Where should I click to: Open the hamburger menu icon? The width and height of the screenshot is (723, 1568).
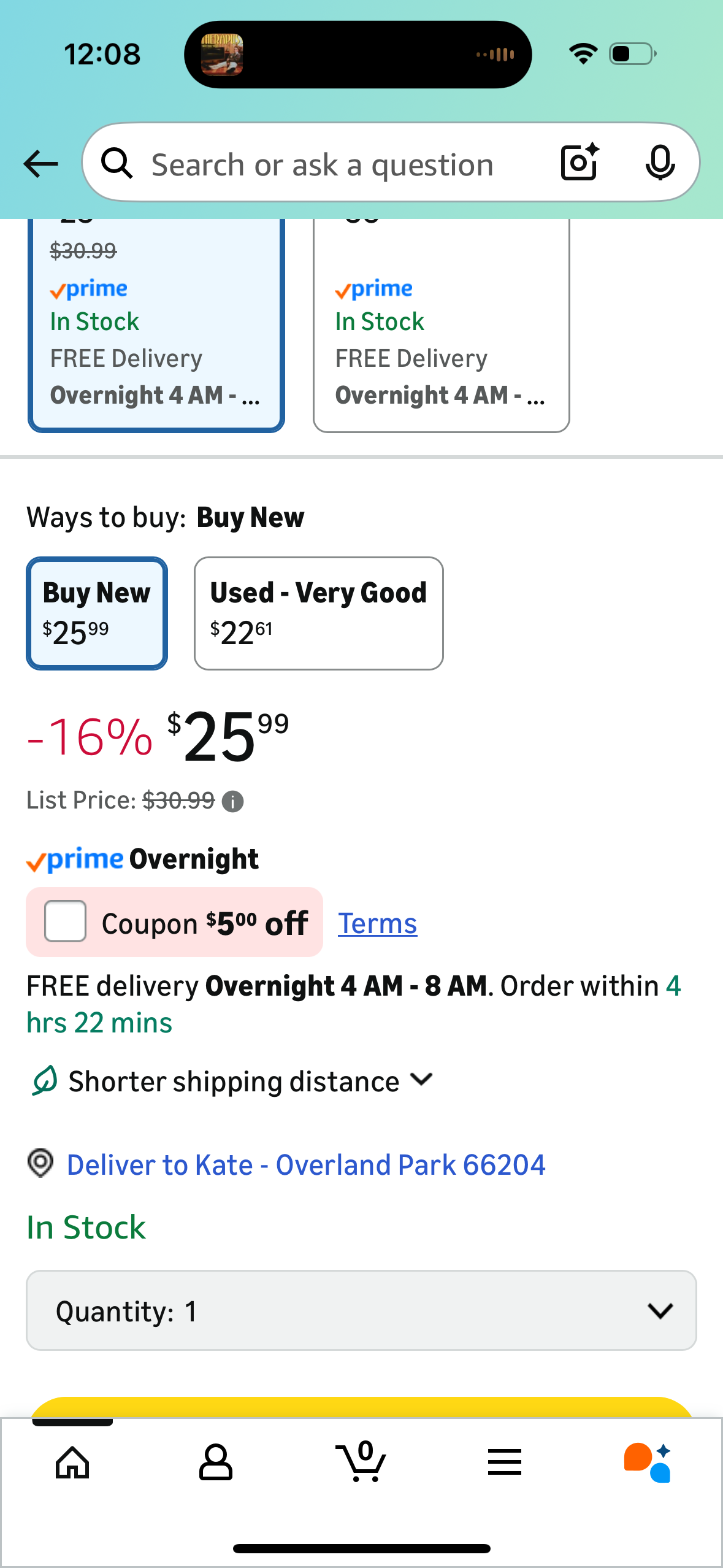505,1462
